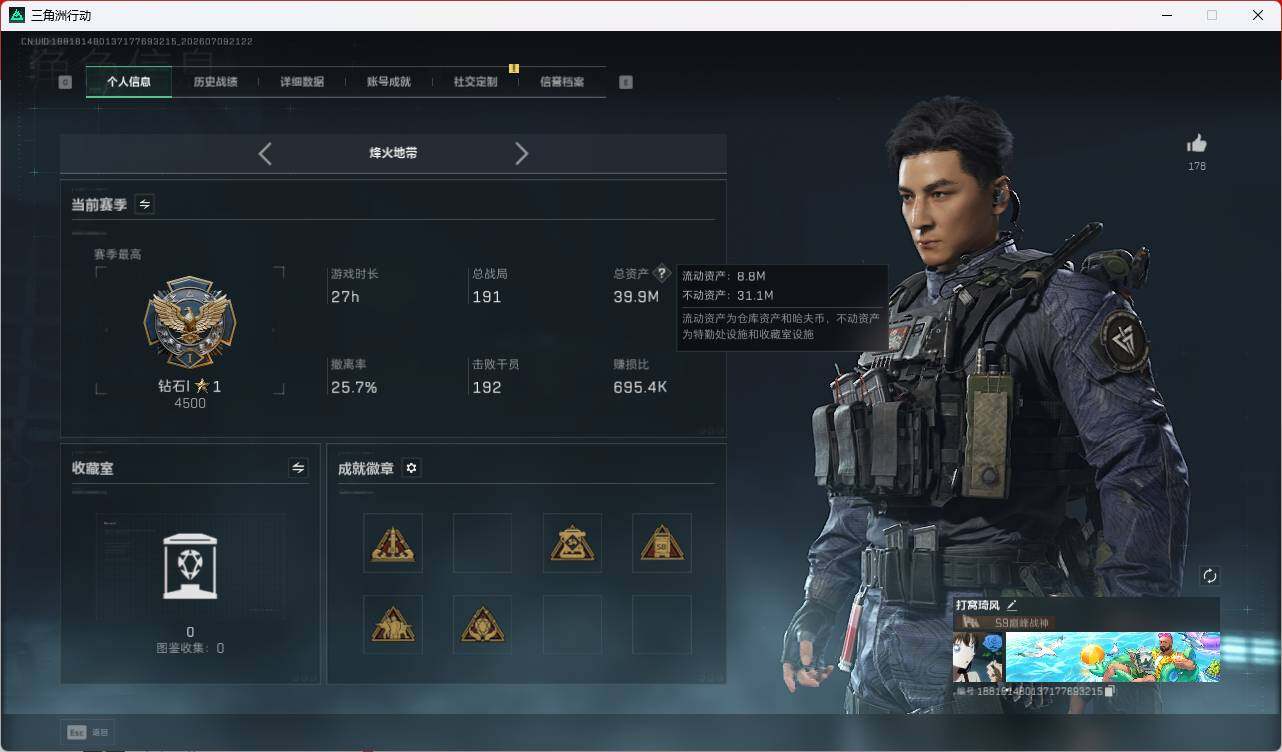Toggle season switch icon beside 当前赛季

(144, 204)
